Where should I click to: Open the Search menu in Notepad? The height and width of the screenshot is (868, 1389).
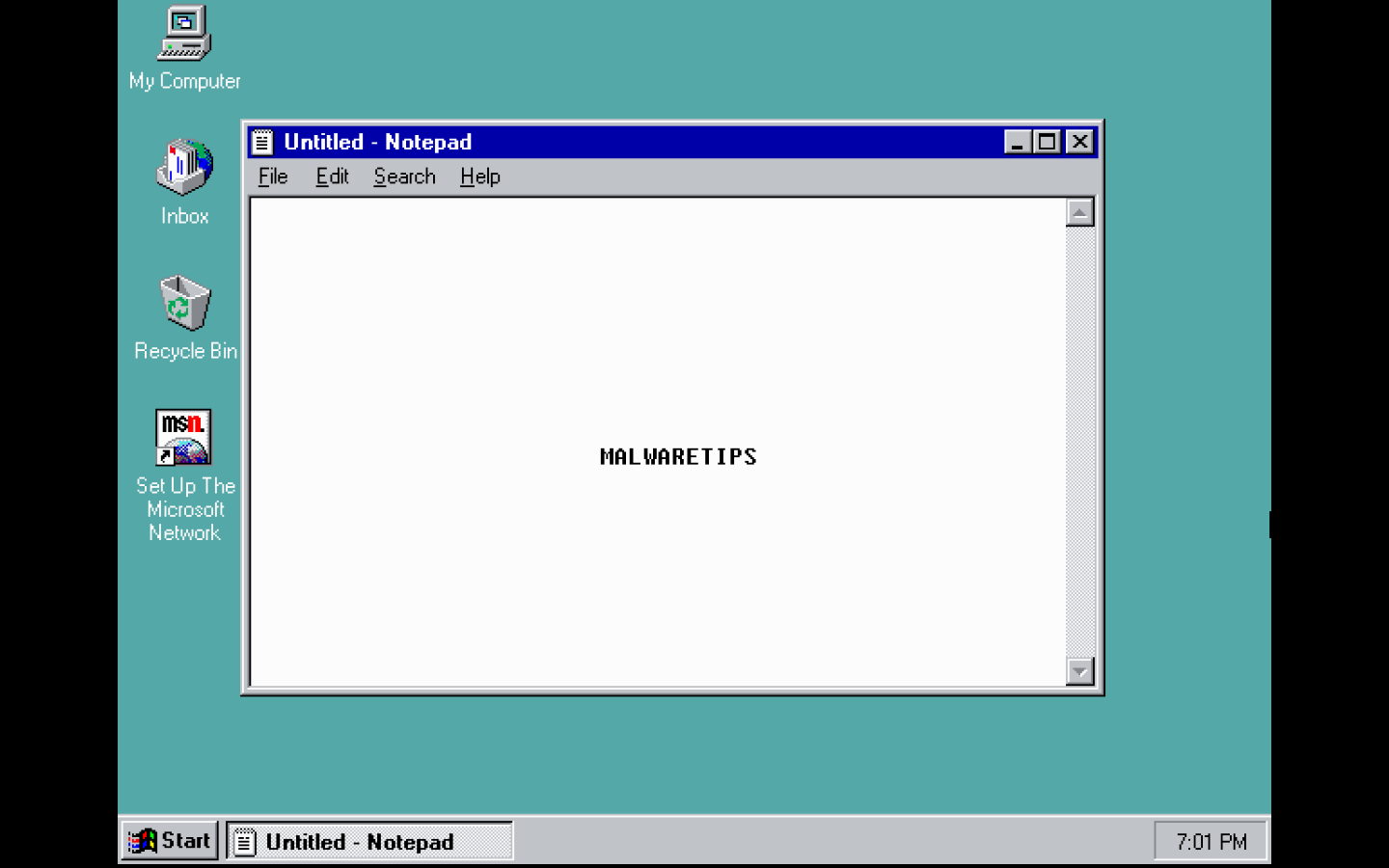(x=404, y=176)
